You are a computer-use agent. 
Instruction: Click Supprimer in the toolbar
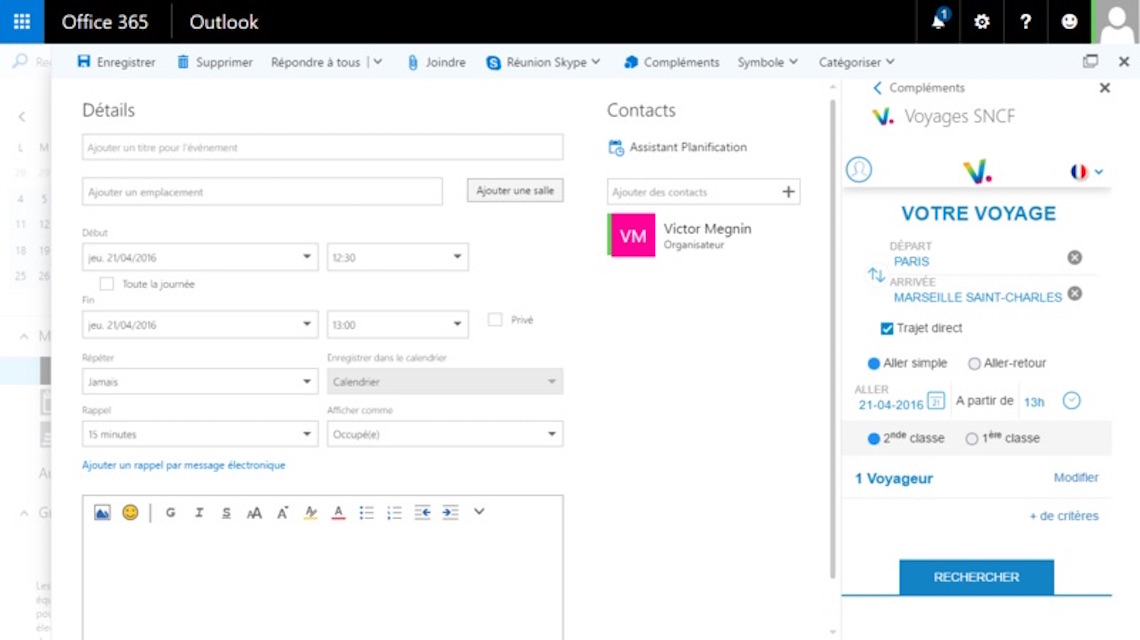coord(214,62)
